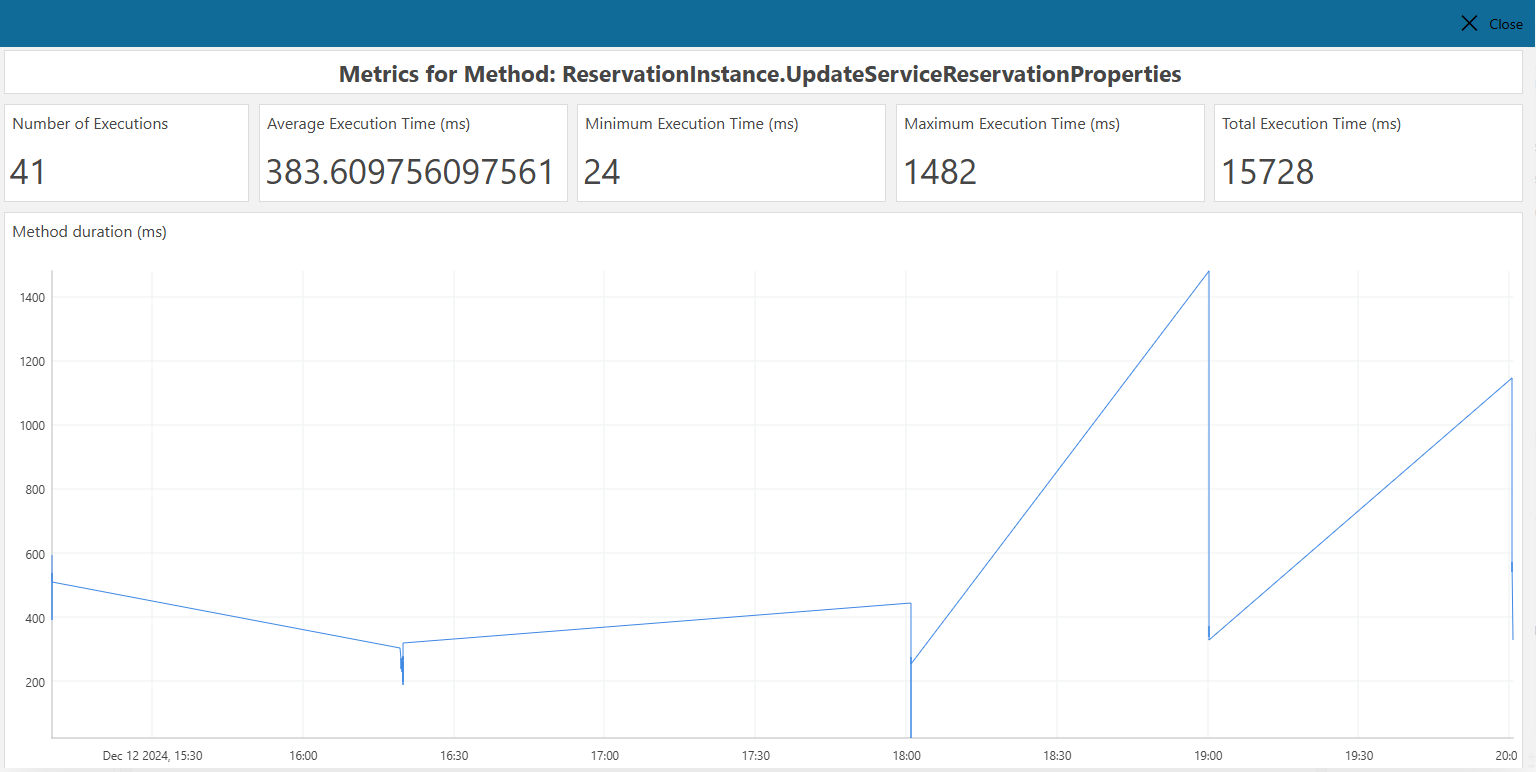This screenshot has height=772, width=1536.
Task: Click the Number of Executions label
Action: [x=90, y=124]
